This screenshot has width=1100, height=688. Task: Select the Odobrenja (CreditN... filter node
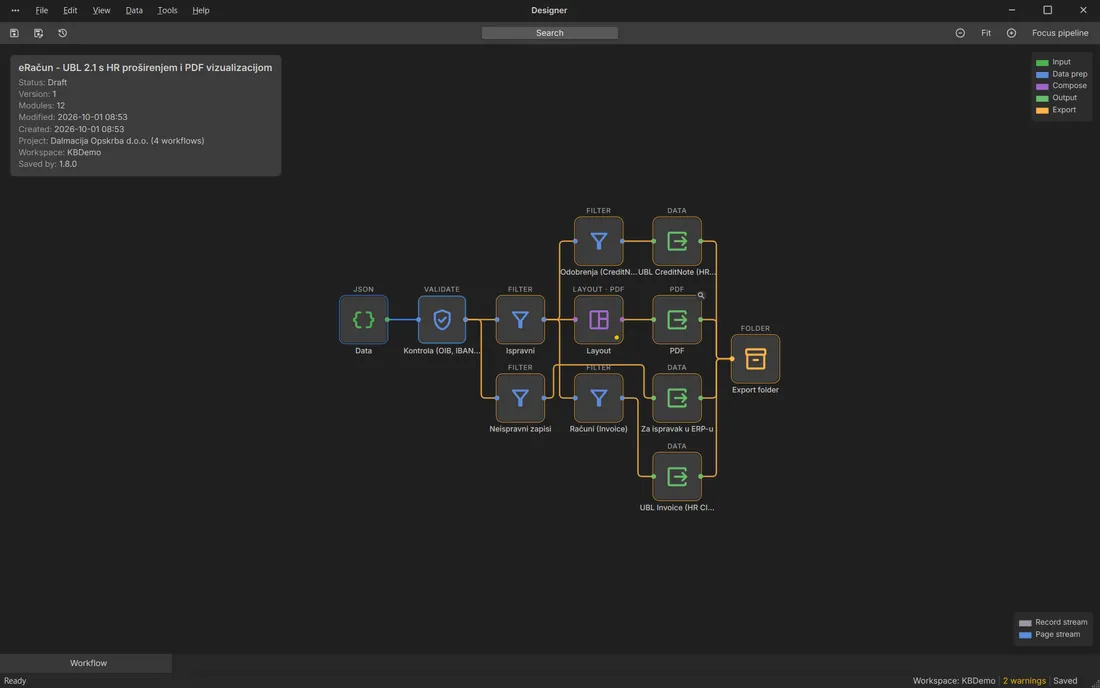(x=598, y=241)
